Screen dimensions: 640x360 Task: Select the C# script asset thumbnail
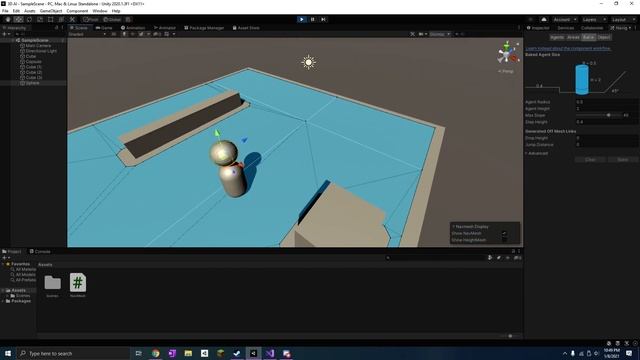coord(78,282)
